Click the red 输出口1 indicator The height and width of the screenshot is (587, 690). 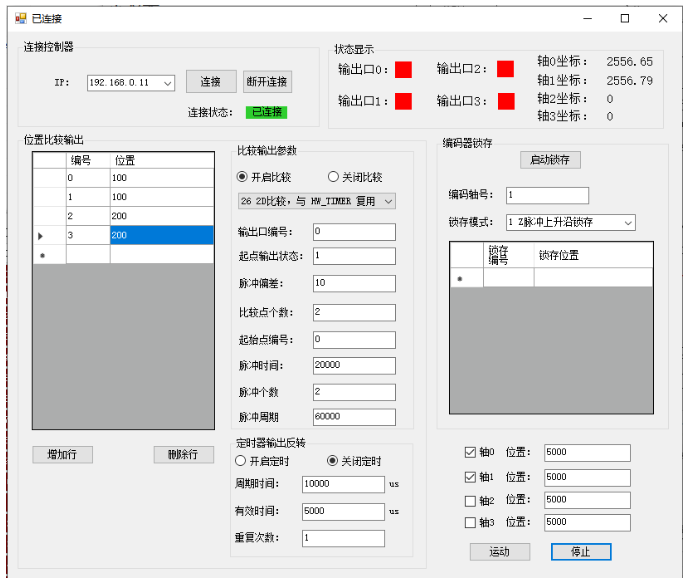(x=403, y=101)
